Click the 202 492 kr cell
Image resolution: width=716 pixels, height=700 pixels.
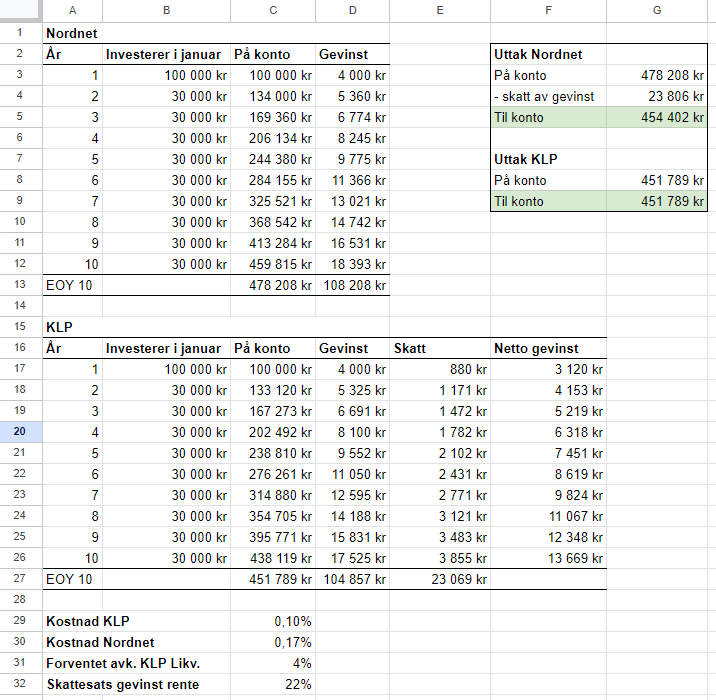[273, 432]
